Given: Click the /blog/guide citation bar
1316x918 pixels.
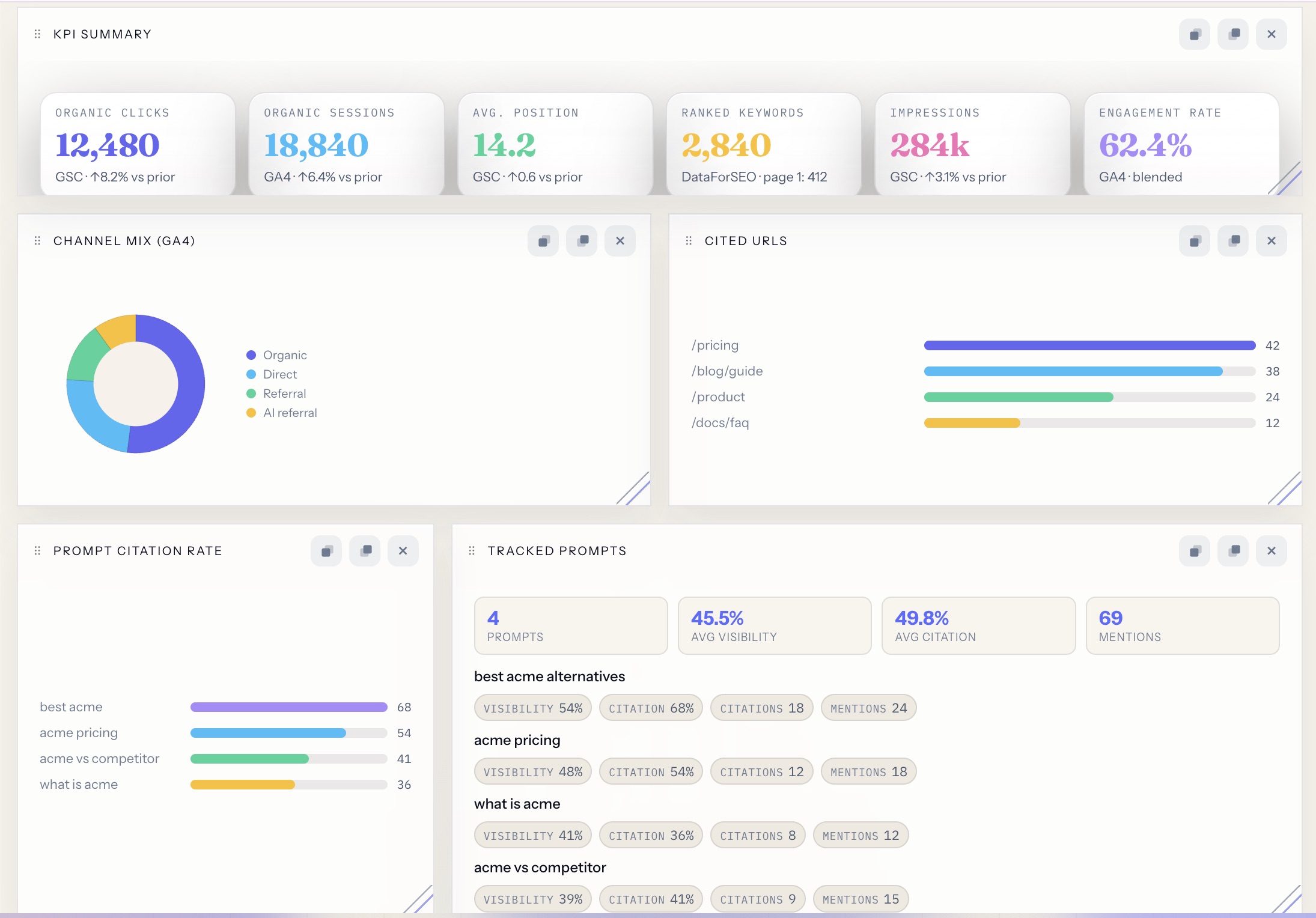Looking at the screenshot, I should click(x=1089, y=371).
